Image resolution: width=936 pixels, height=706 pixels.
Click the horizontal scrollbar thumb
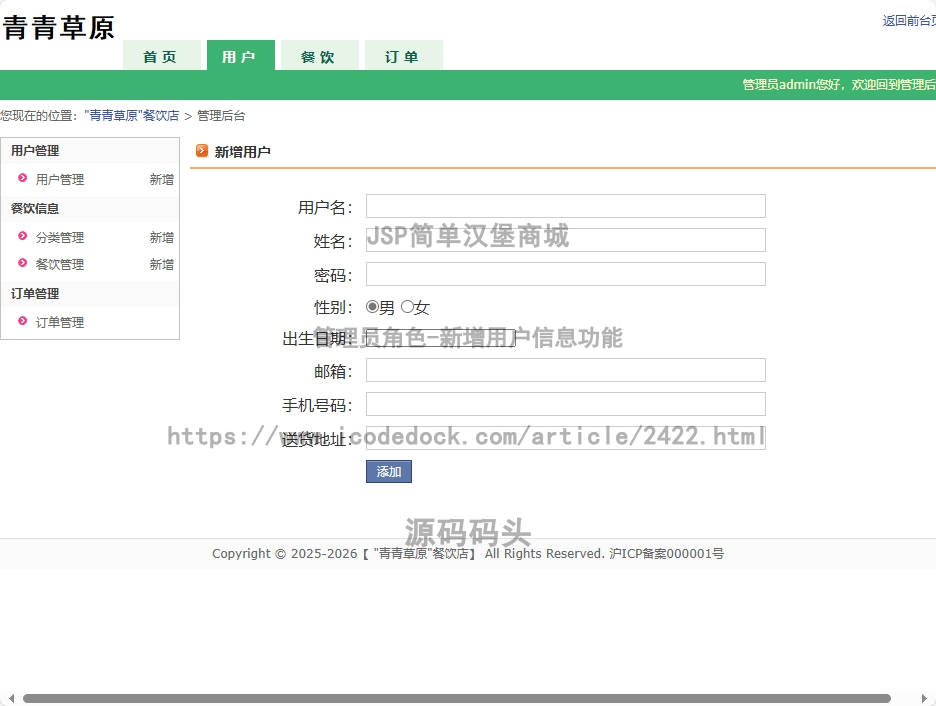click(457, 698)
